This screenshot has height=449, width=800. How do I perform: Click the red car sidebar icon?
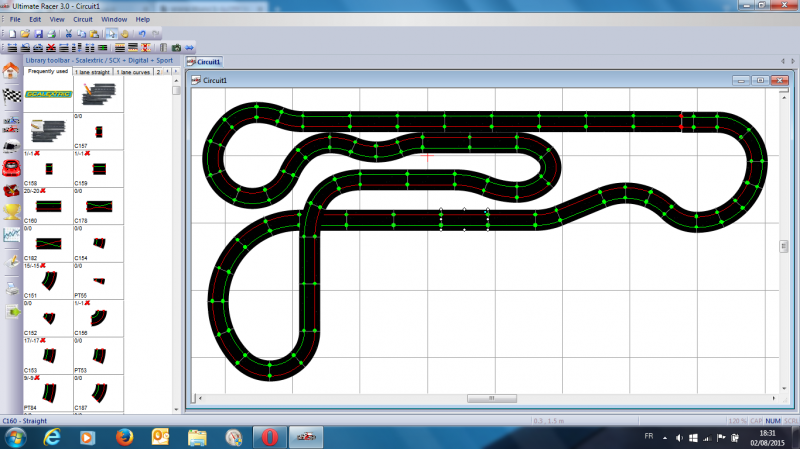pyautogui.click(x=11, y=165)
